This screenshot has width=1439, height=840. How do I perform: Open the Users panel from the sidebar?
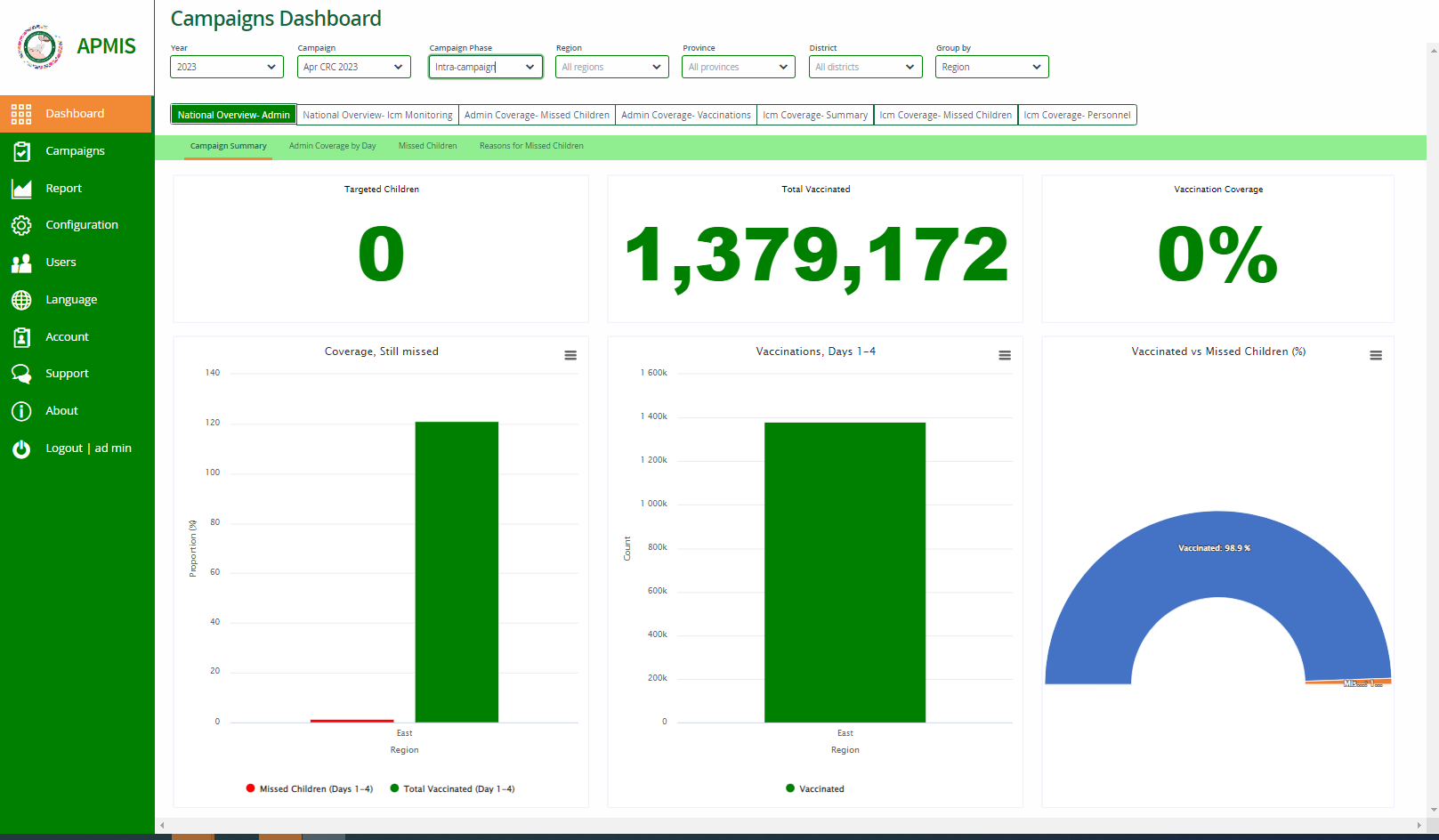pos(21,262)
